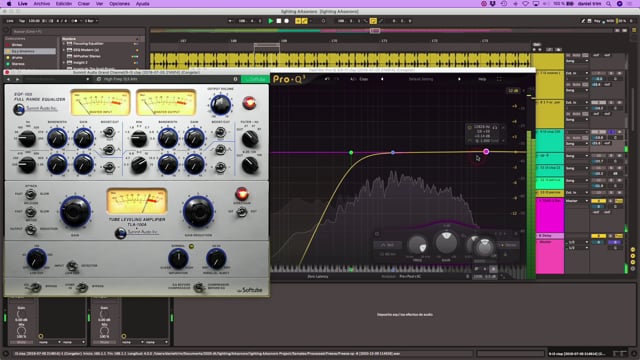Flip the Release Fast/Slow switch

pyautogui.click(x=31, y=212)
